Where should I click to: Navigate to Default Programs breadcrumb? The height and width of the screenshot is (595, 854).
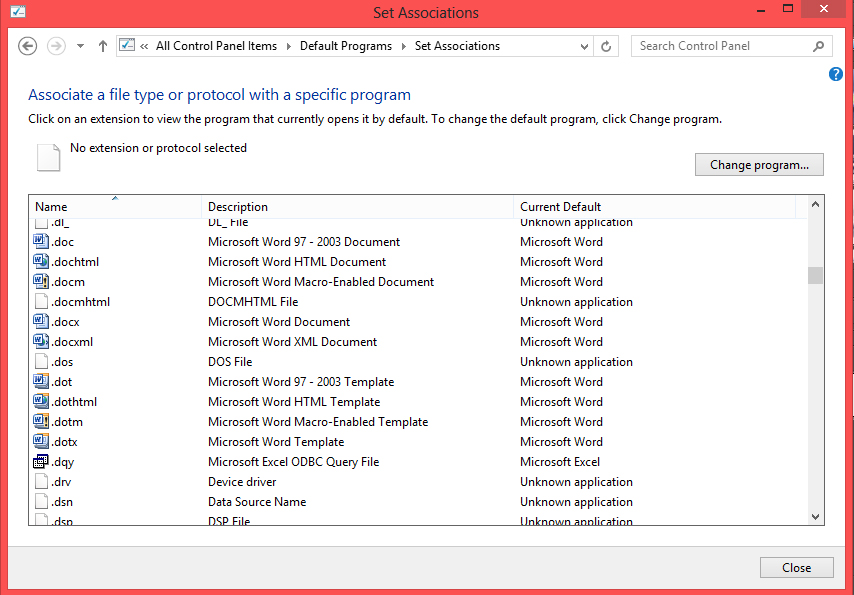346,46
